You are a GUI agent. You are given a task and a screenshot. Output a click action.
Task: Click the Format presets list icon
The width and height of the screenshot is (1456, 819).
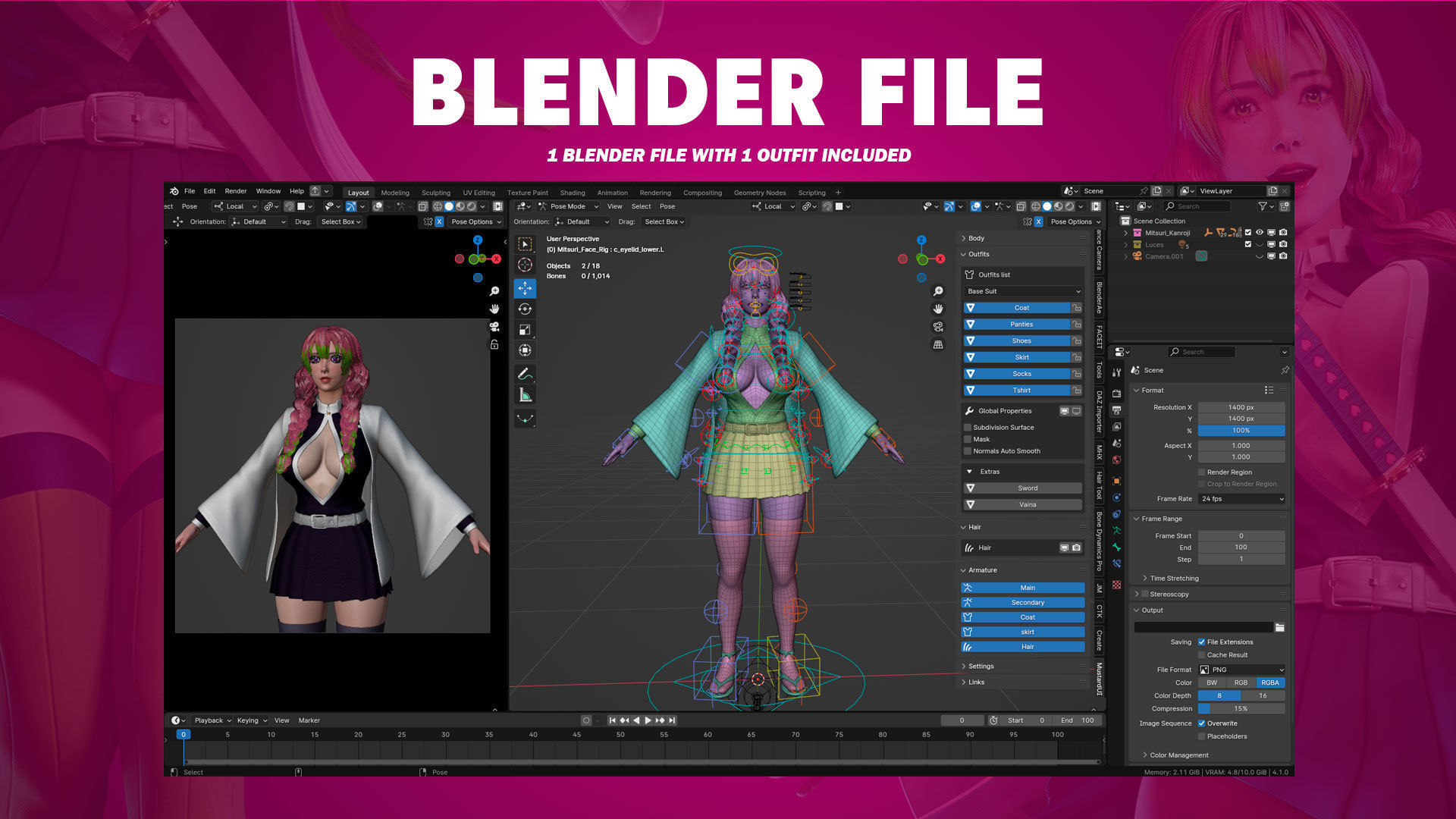click(x=1269, y=390)
